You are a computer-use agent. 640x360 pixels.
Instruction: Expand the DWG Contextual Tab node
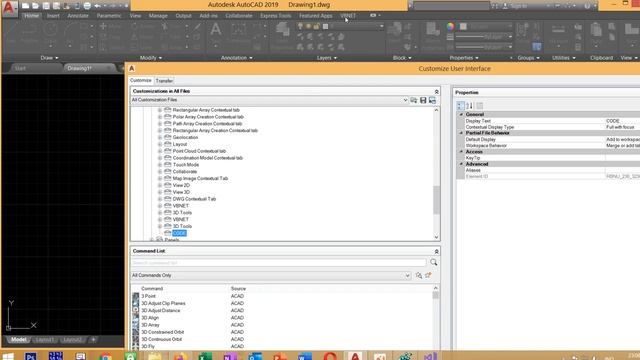tap(160, 199)
